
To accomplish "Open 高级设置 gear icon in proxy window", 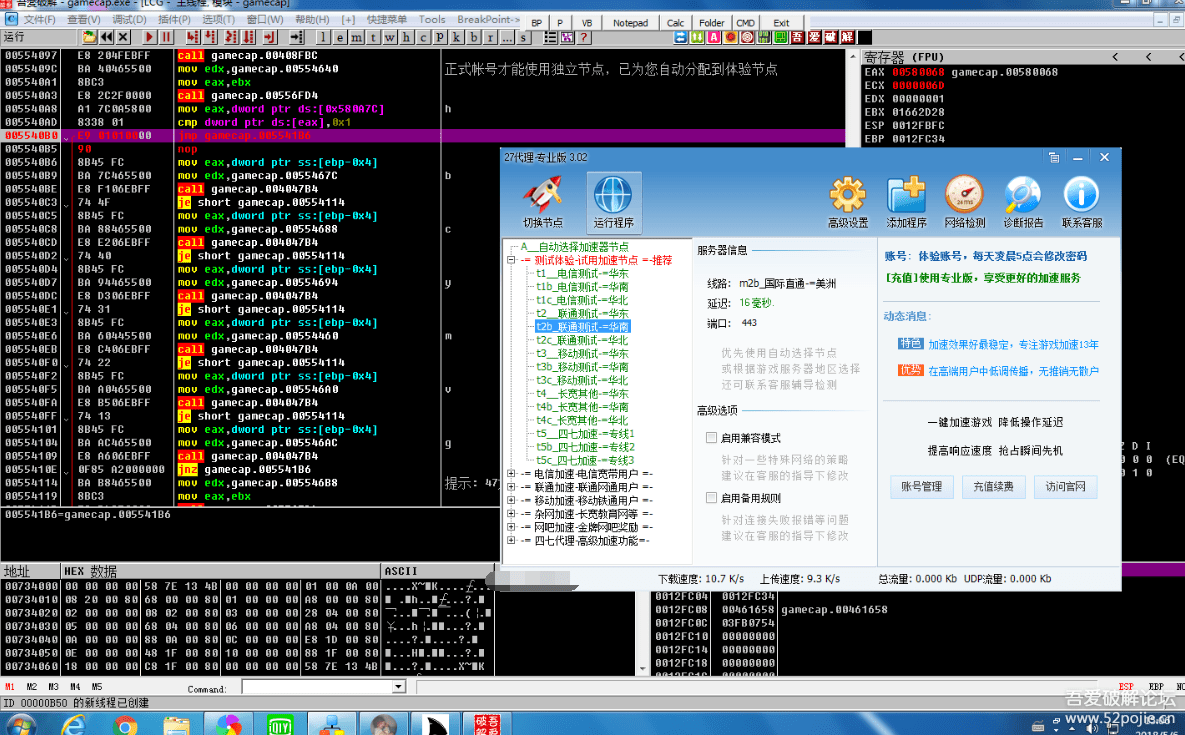I will (x=848, y=201).
